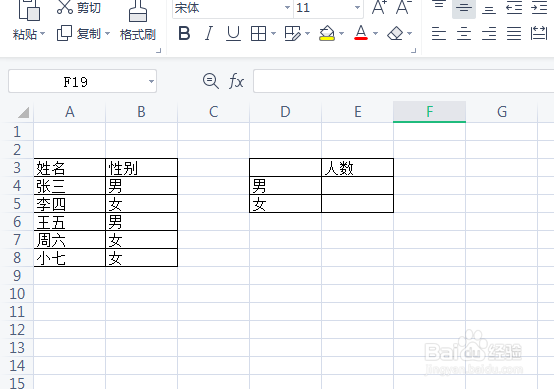
Task: Expand the eraser clear dropdown arrow
Action: (x=409, y=34)
